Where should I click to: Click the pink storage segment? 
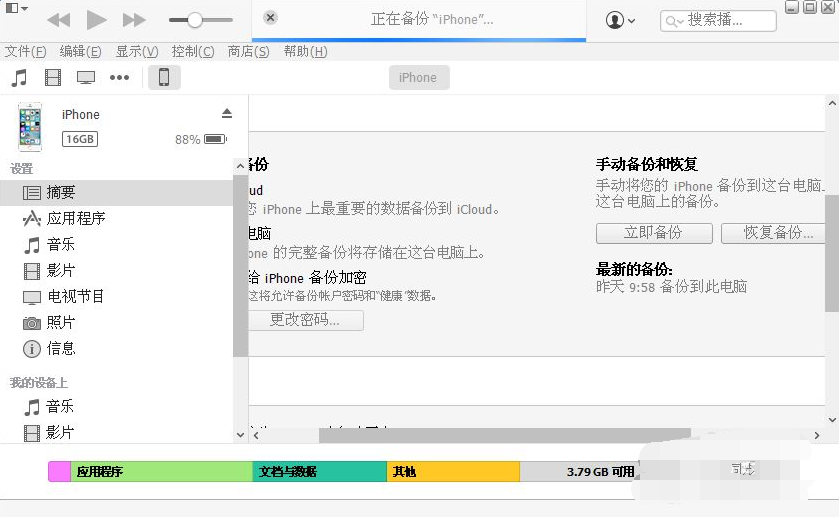(x=59, y=472)
